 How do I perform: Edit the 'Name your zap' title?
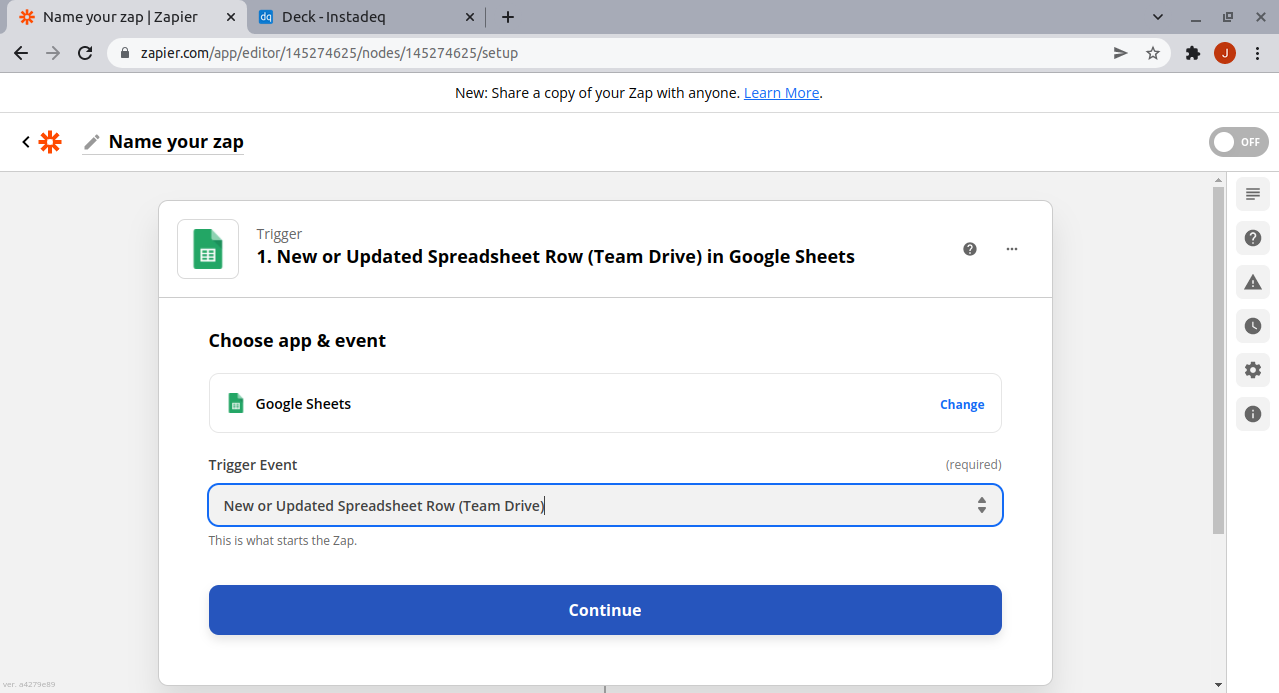(176, 142)
